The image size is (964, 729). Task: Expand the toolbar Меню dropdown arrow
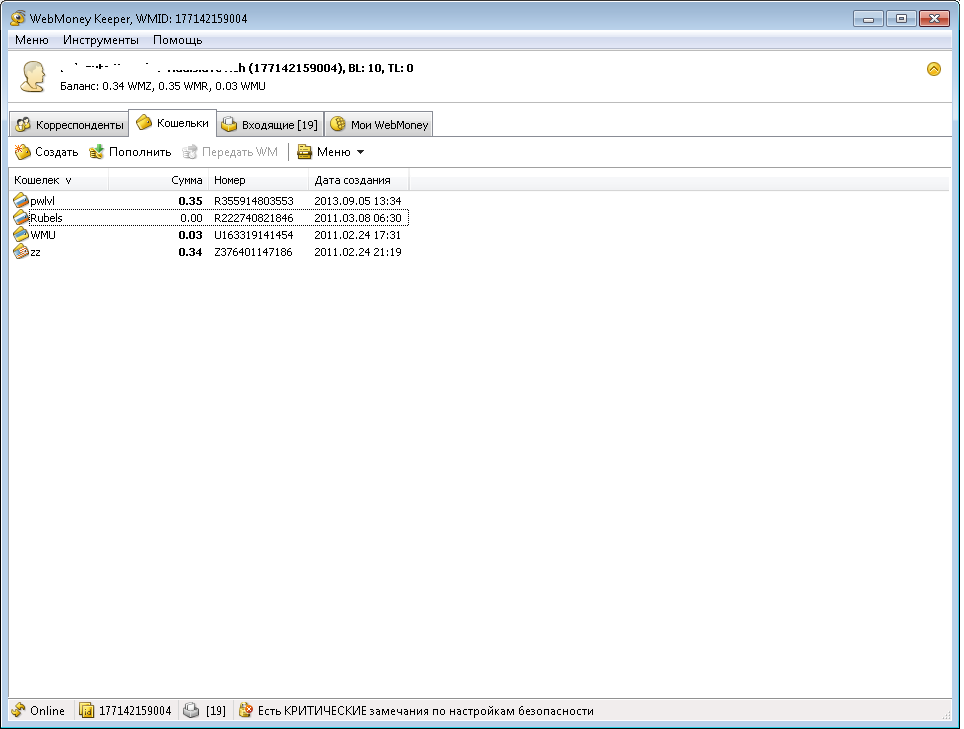[360, 152]
